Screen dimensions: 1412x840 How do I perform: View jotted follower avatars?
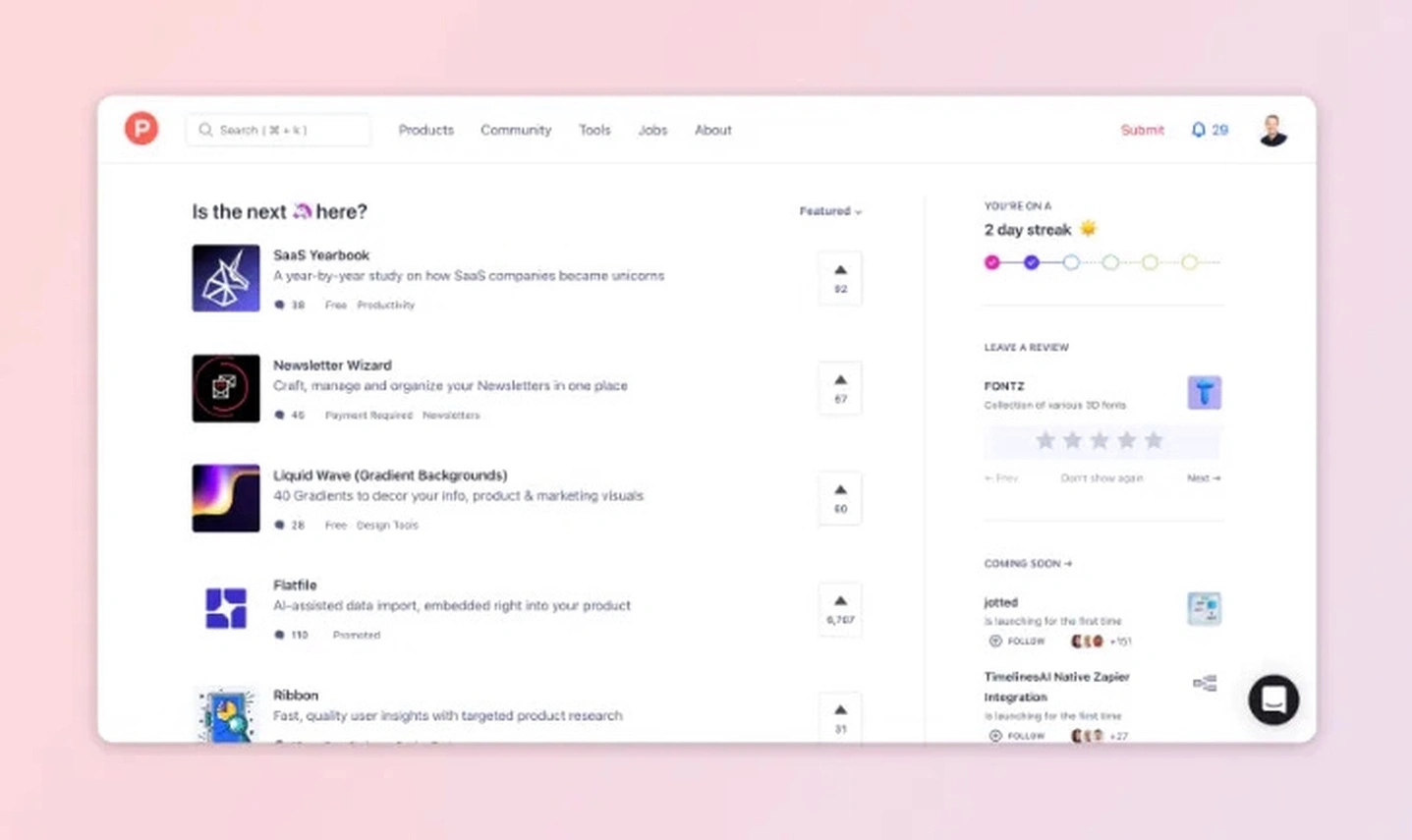pyautogui.click(x=1087, y=641)
